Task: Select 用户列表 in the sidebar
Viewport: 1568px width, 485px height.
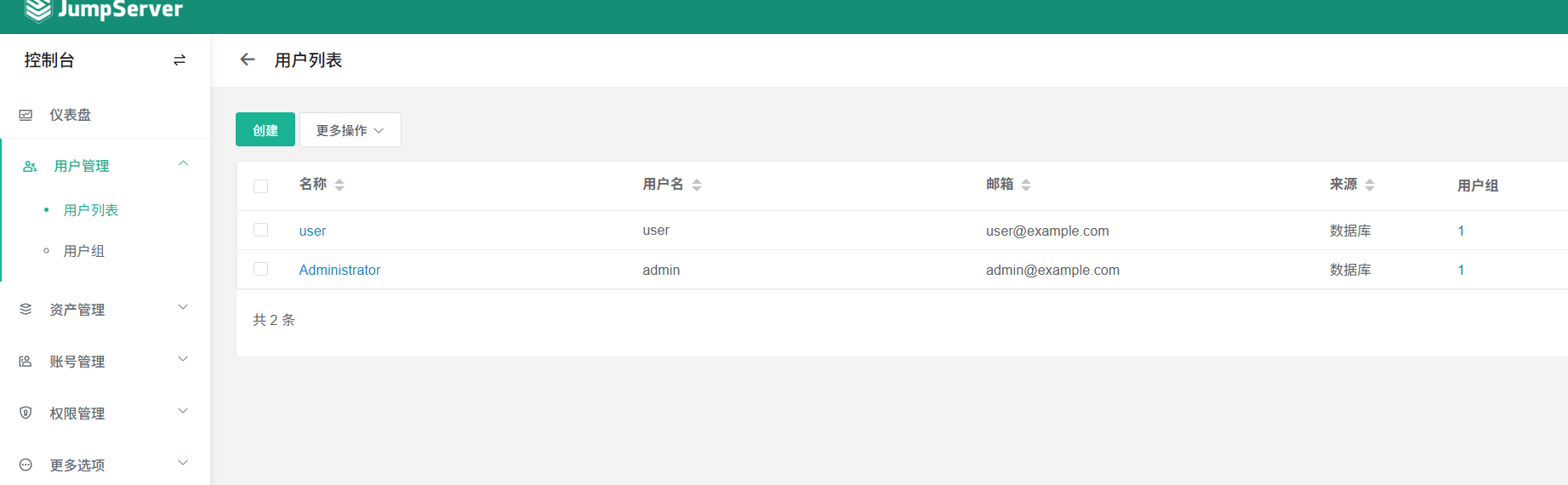Action: tap(91, 210)
